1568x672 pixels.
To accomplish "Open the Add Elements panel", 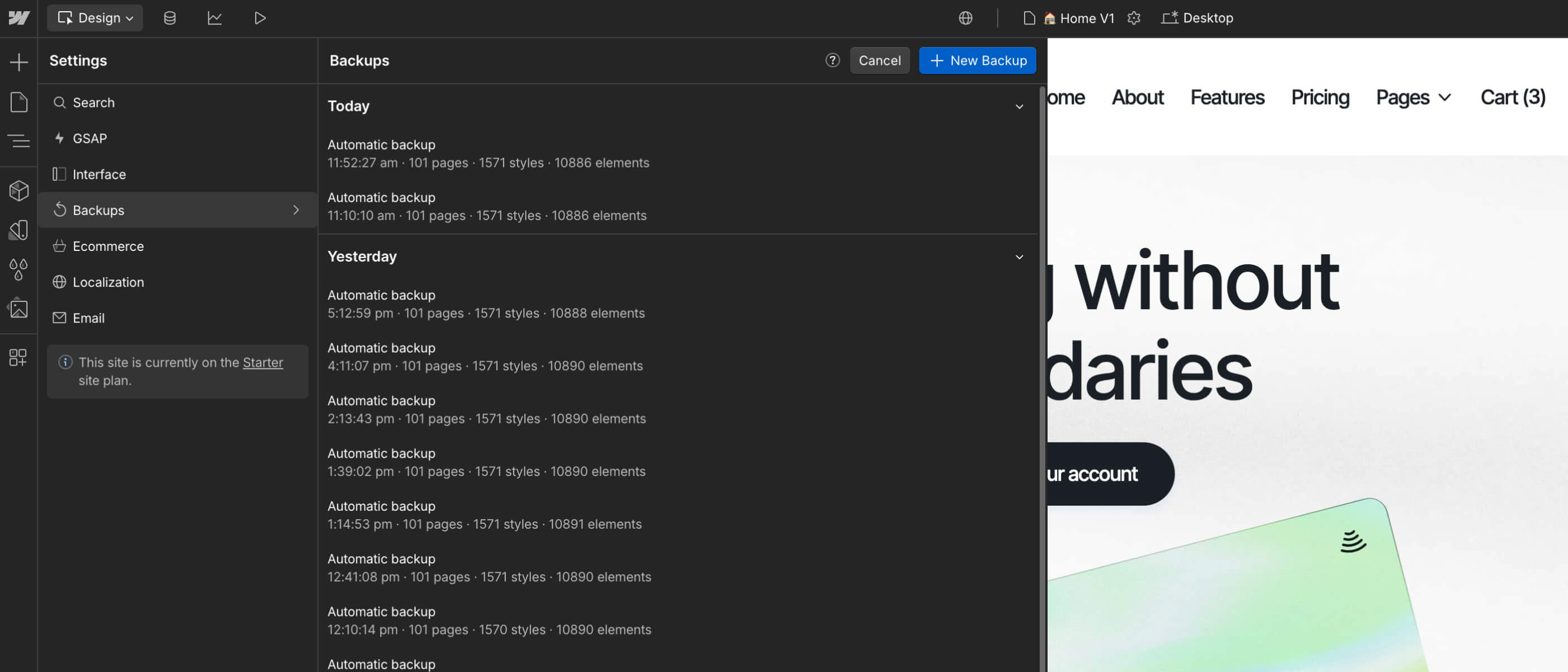I will point(19,62).
